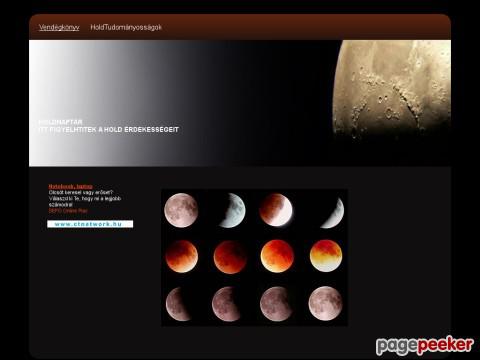Click the deep red moon, middle row second
Image resolution: width=480 pixels, height=360 pixels.
230,257
